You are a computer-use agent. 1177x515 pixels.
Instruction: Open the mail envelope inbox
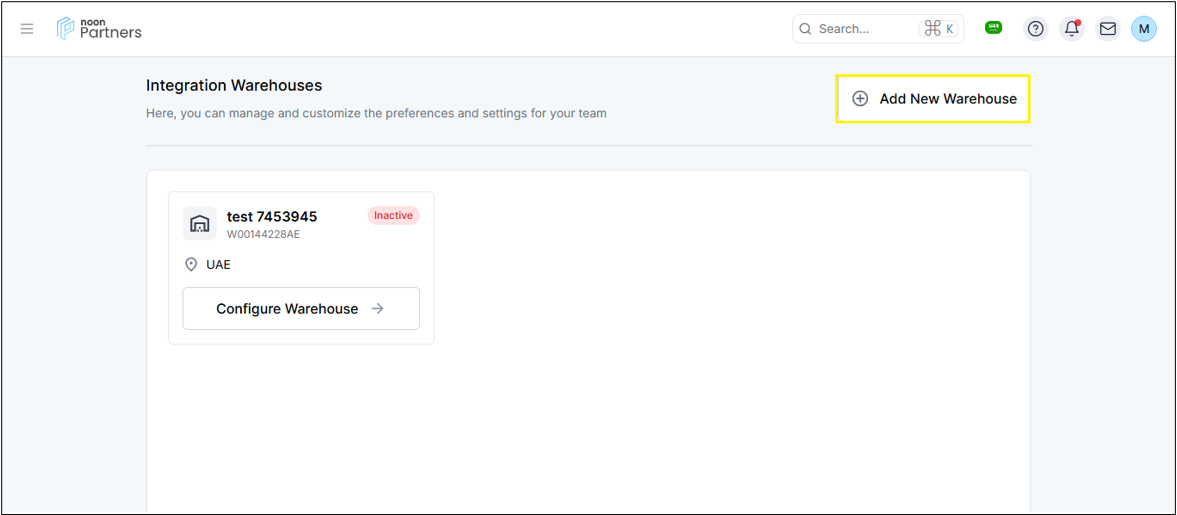click(x=1108, y=29)
